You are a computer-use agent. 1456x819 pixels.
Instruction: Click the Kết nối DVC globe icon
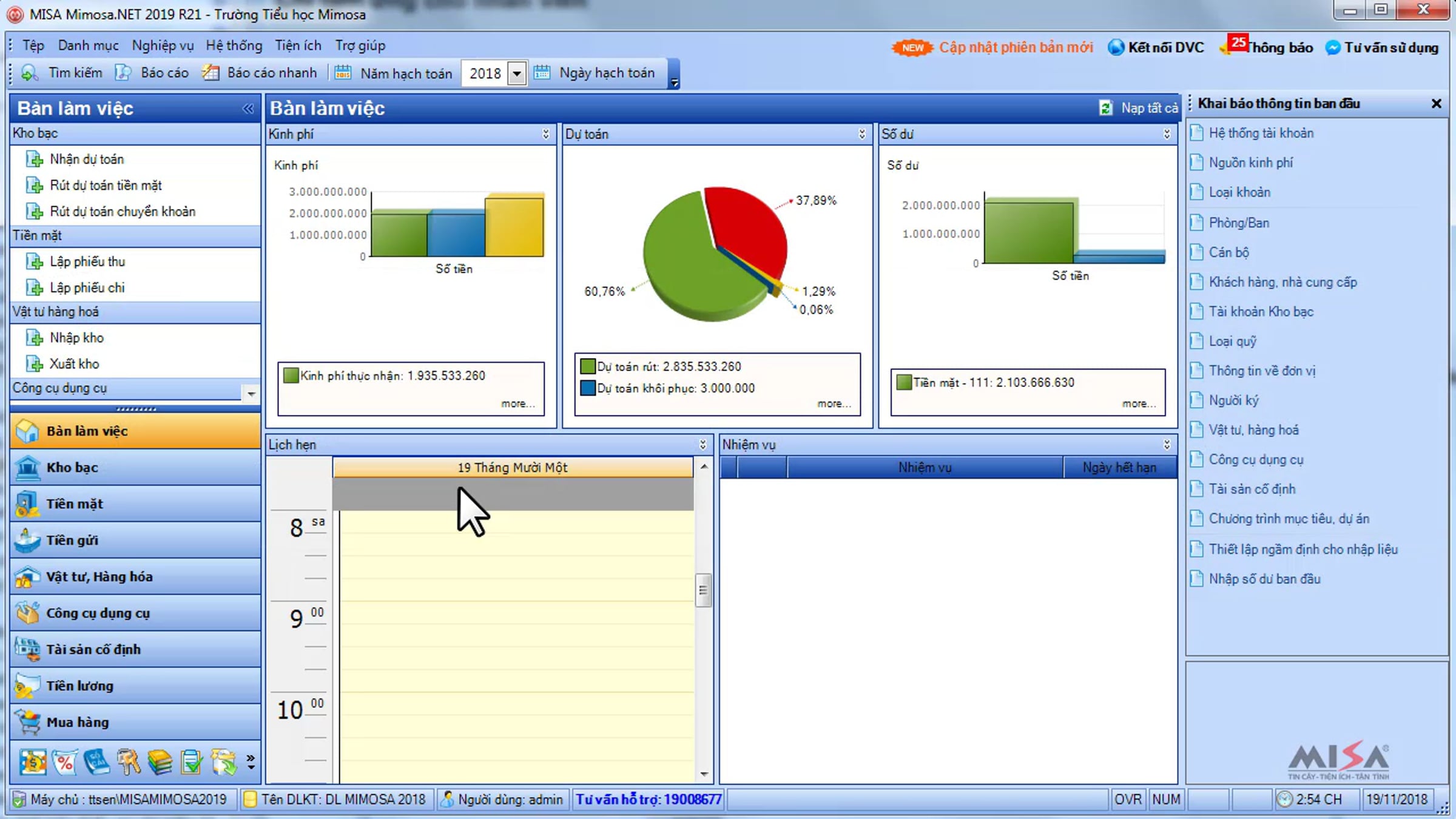click(x=1116, y=47)
